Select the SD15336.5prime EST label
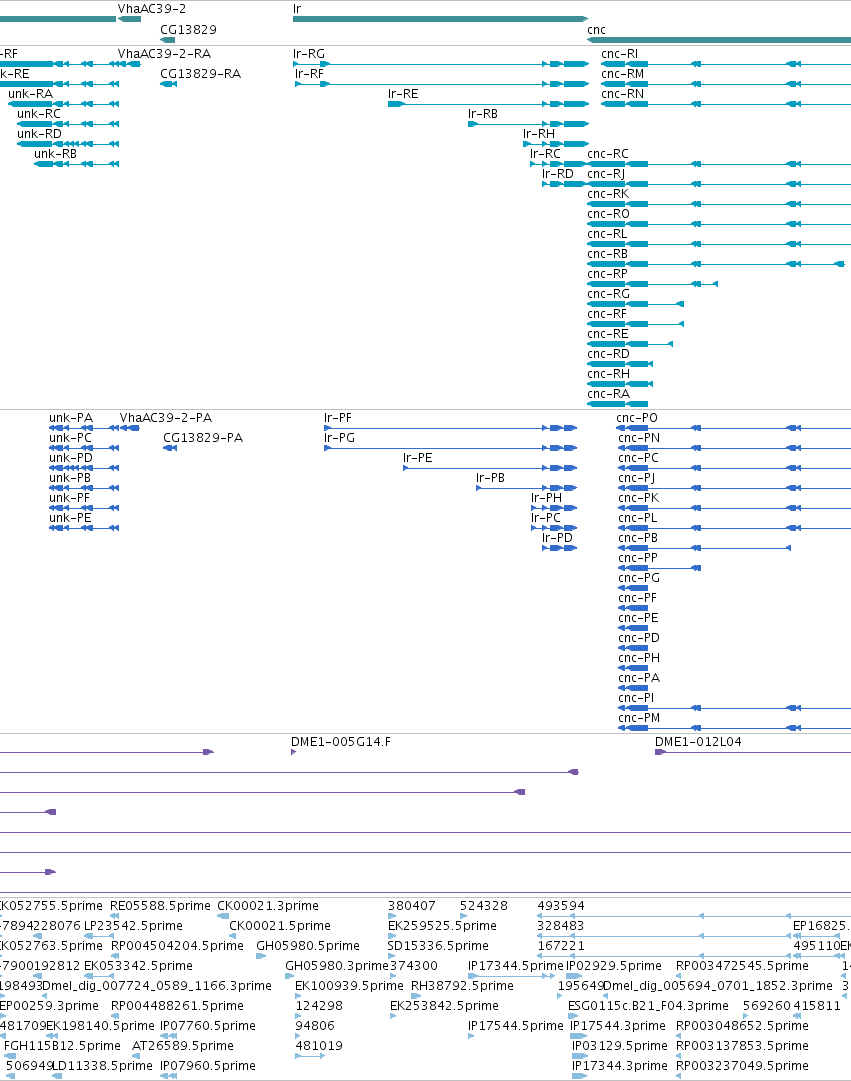 click(438, 946)
